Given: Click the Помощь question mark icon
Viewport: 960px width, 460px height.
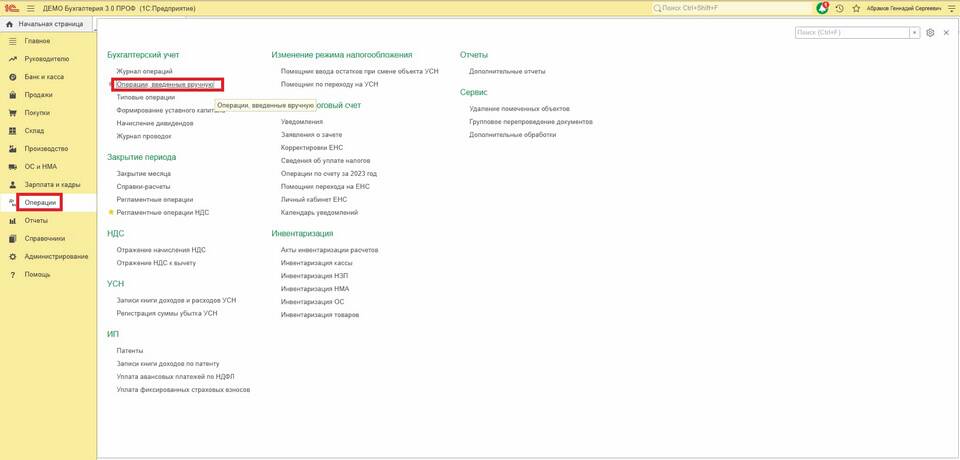Looking at the screenshot, I should [12, 274].
